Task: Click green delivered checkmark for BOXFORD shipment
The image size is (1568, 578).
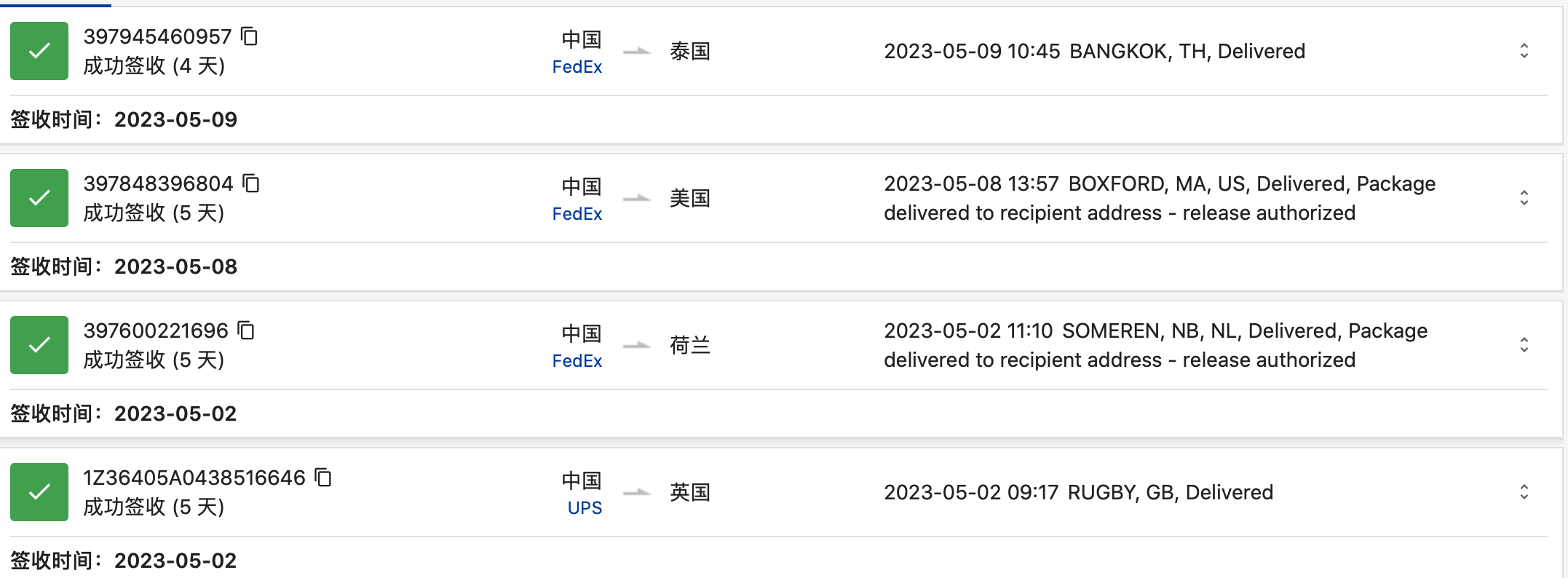Action: (39, 198)
